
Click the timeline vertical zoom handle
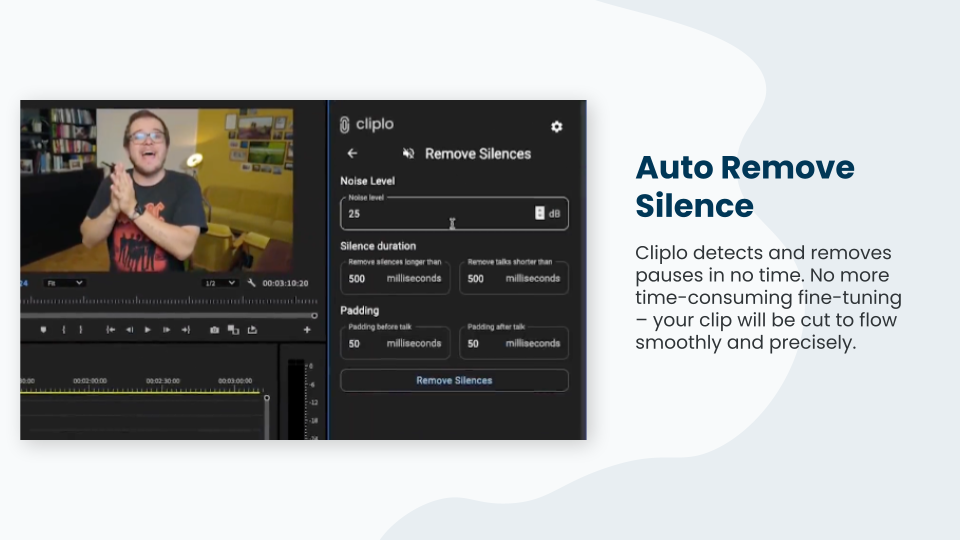point(266,398)
